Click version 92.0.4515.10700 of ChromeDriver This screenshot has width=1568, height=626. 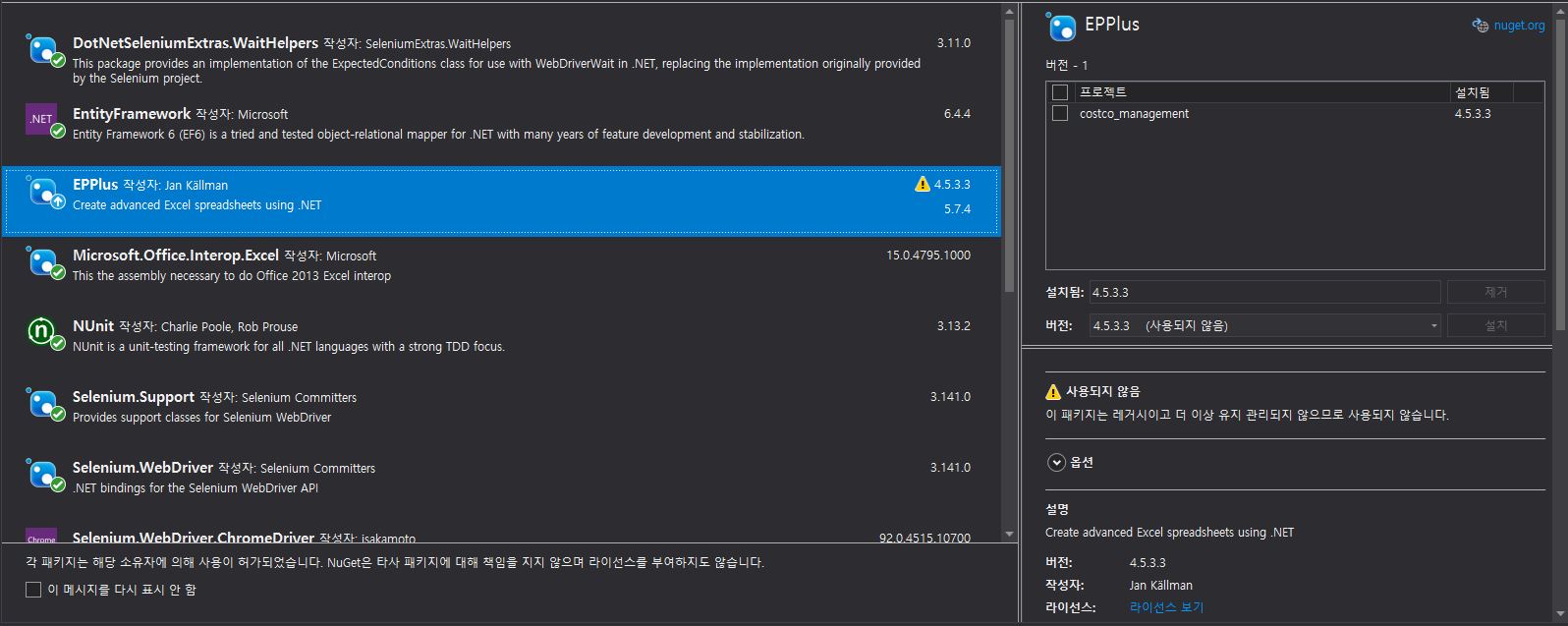[x=924, y=538]
